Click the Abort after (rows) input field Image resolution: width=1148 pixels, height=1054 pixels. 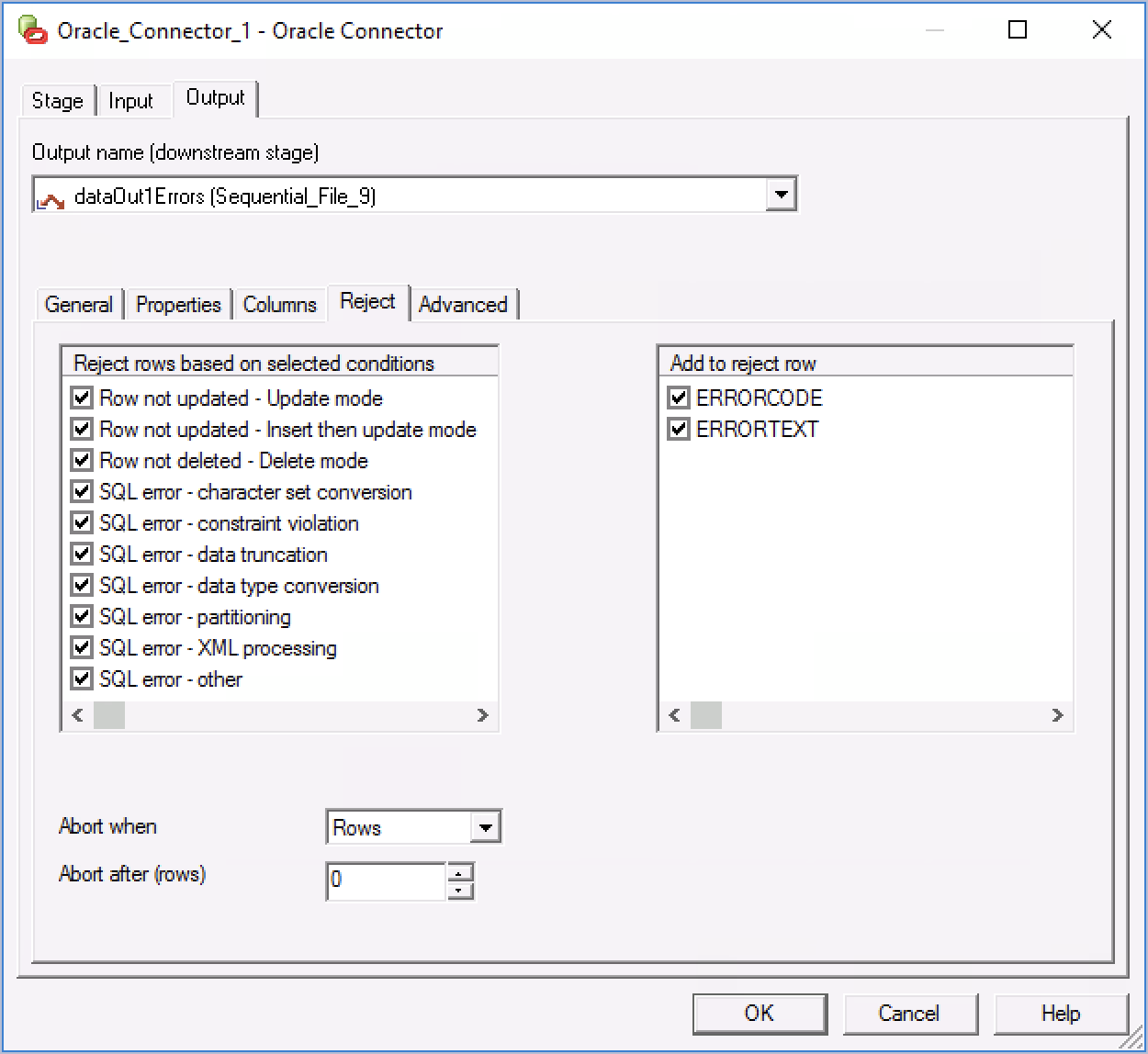point(386,880)
